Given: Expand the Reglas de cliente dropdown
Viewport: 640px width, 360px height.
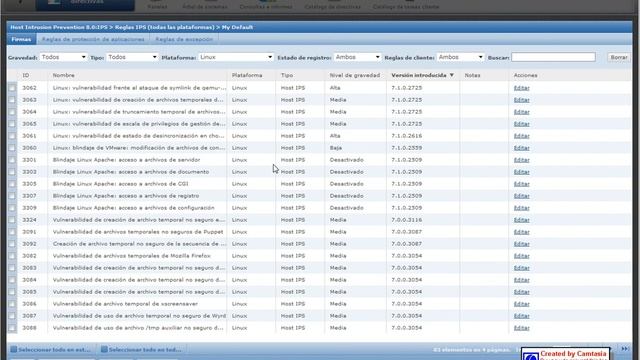Looking at the screenshot, I should click(x=460, y=57).
